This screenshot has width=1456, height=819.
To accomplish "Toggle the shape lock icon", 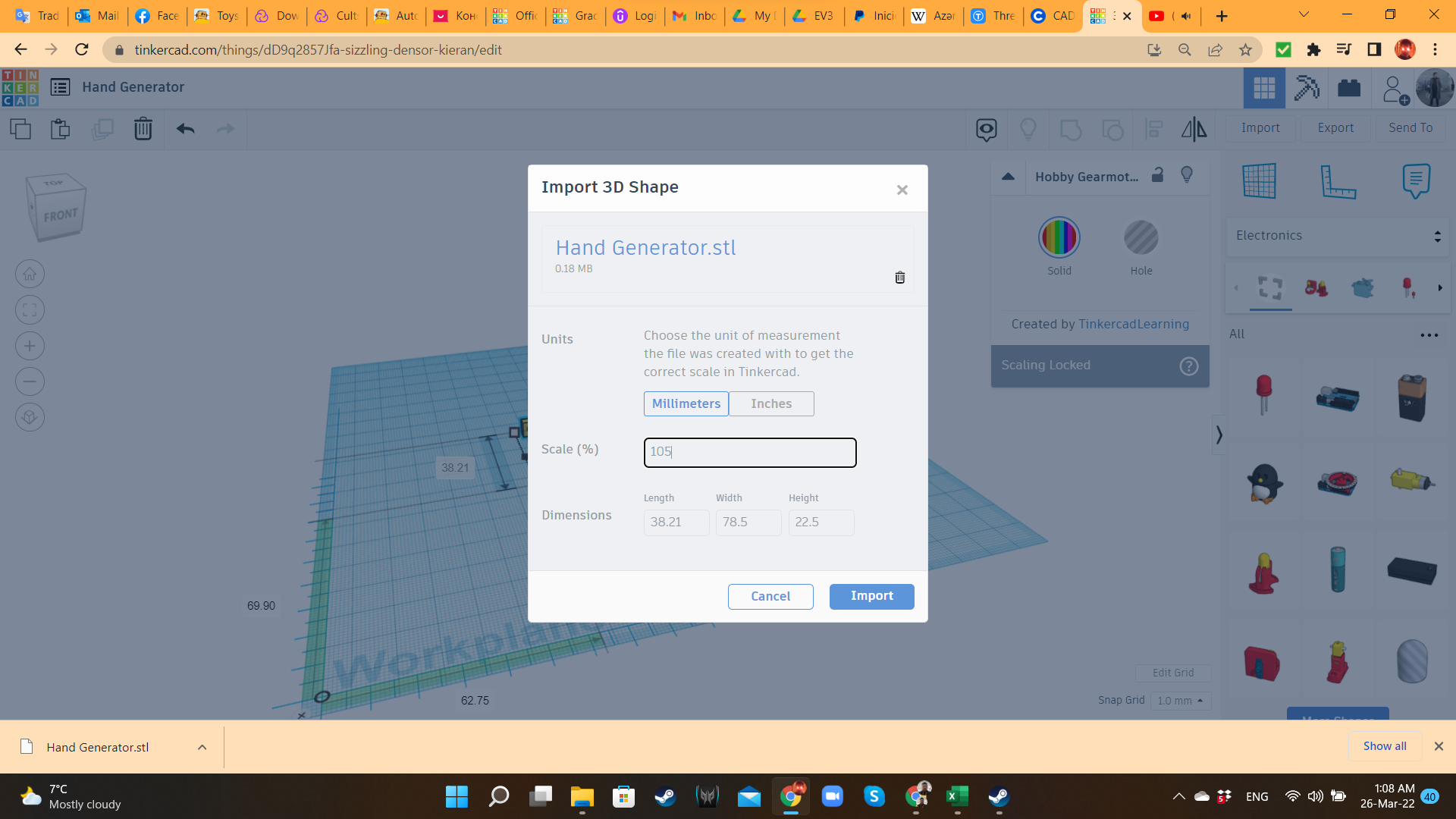I will pos(1157,175).
